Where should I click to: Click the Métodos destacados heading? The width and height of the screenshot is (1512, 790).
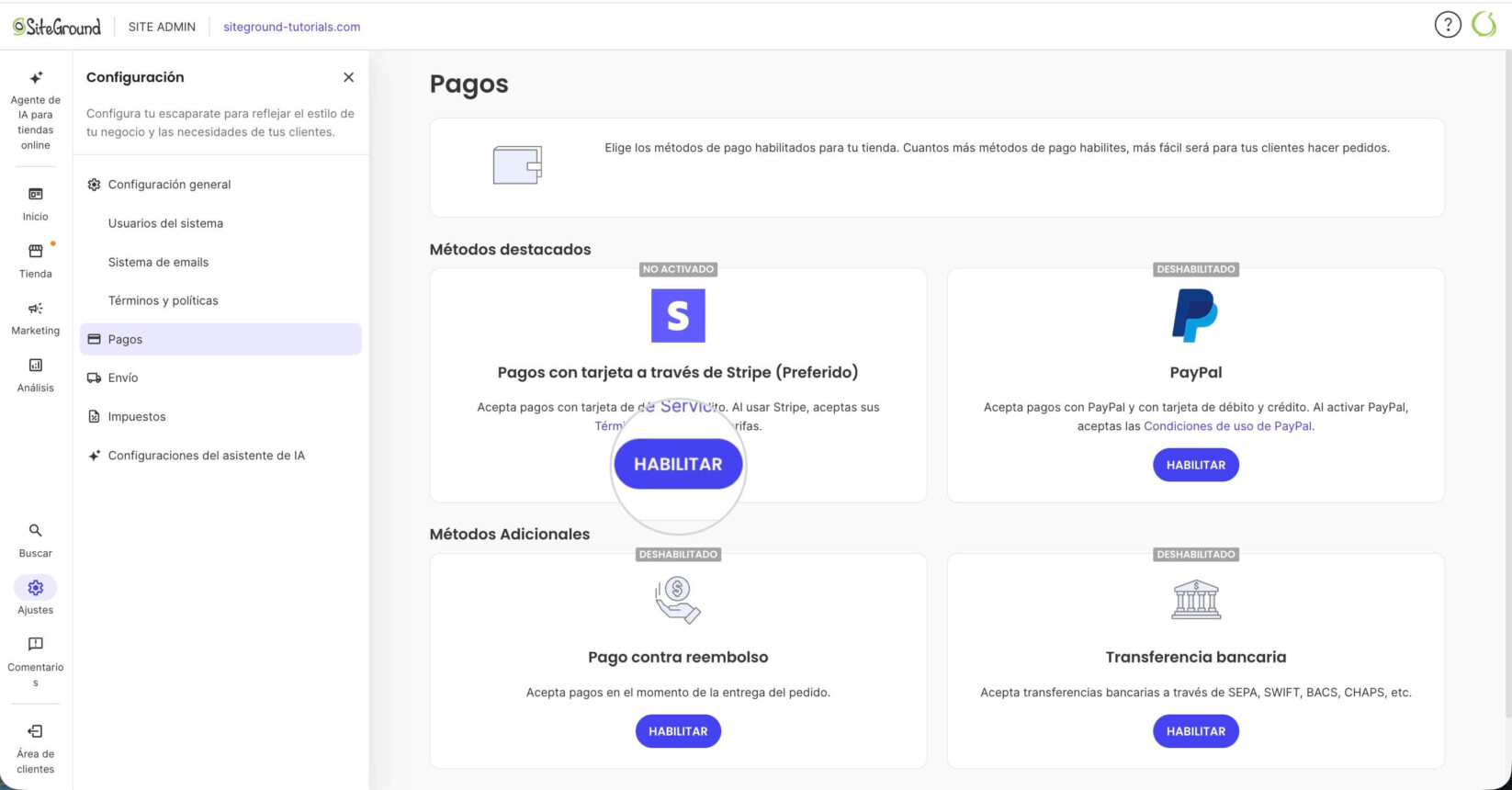click(510, 250)
